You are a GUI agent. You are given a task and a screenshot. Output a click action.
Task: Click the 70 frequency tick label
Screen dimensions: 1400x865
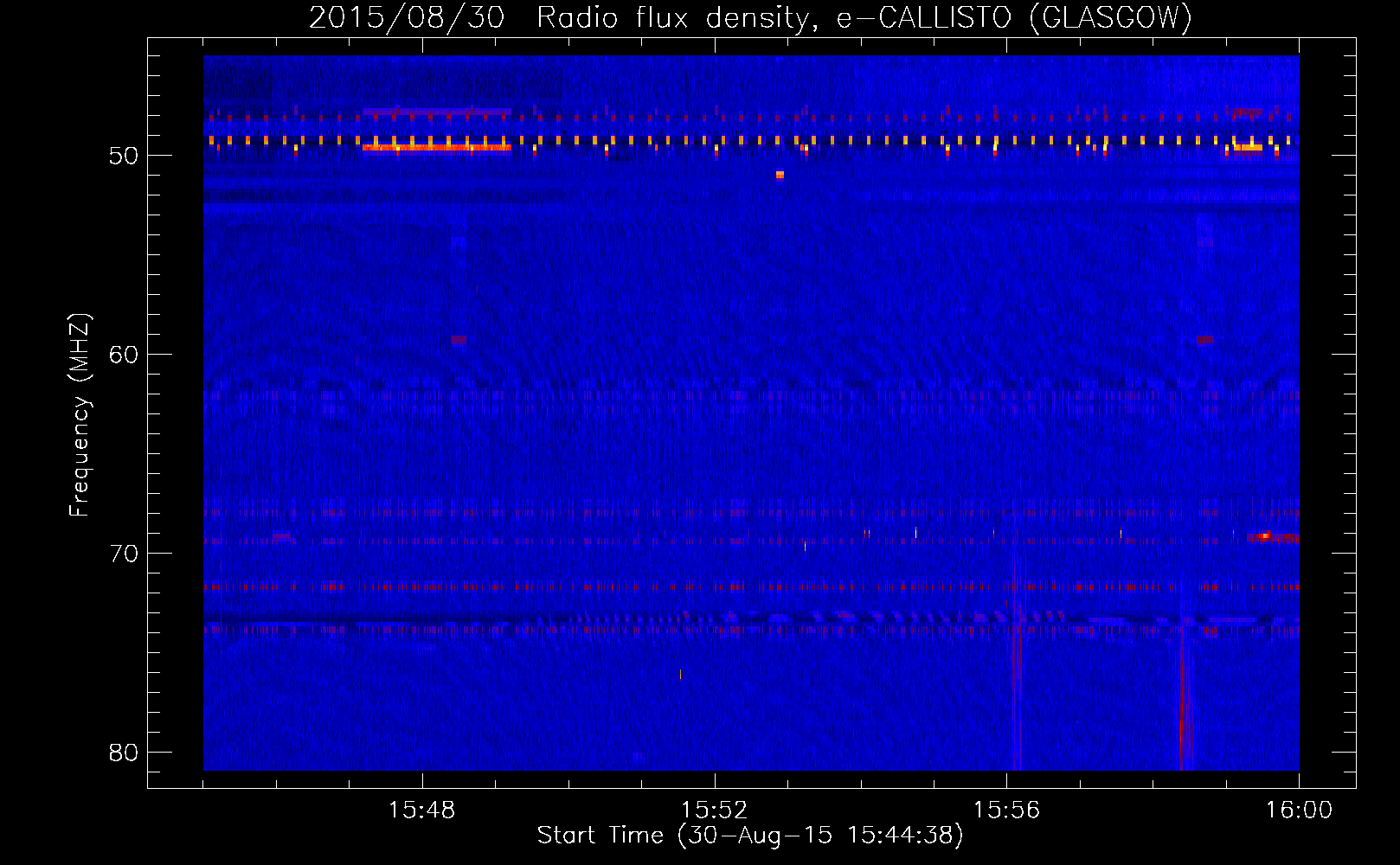point(124,554)
